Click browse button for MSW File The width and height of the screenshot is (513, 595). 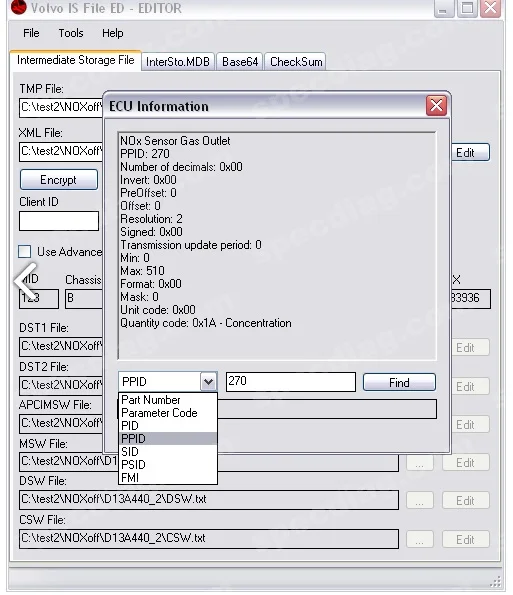(420, 463)
